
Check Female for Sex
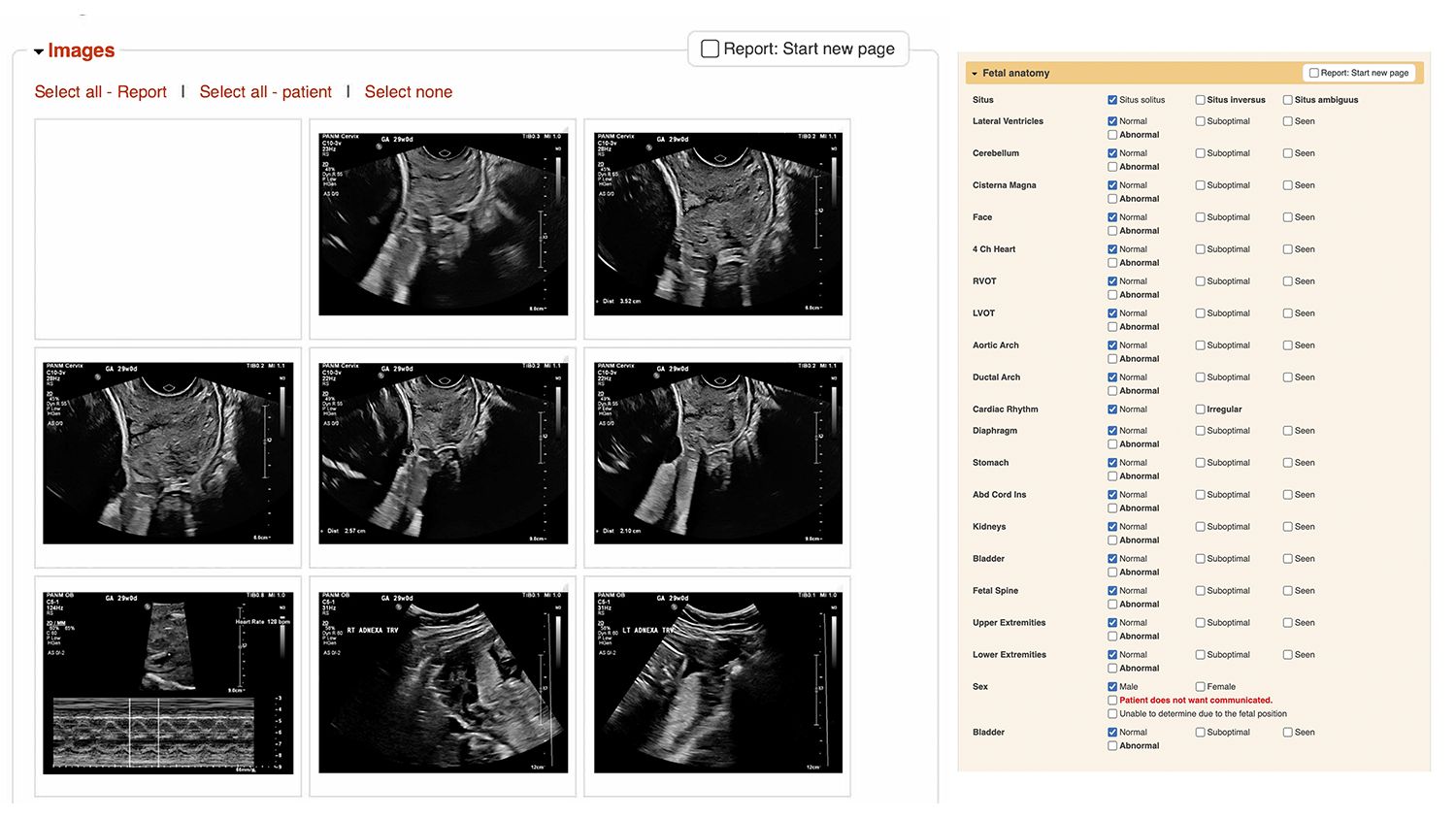coord(1200,687)
